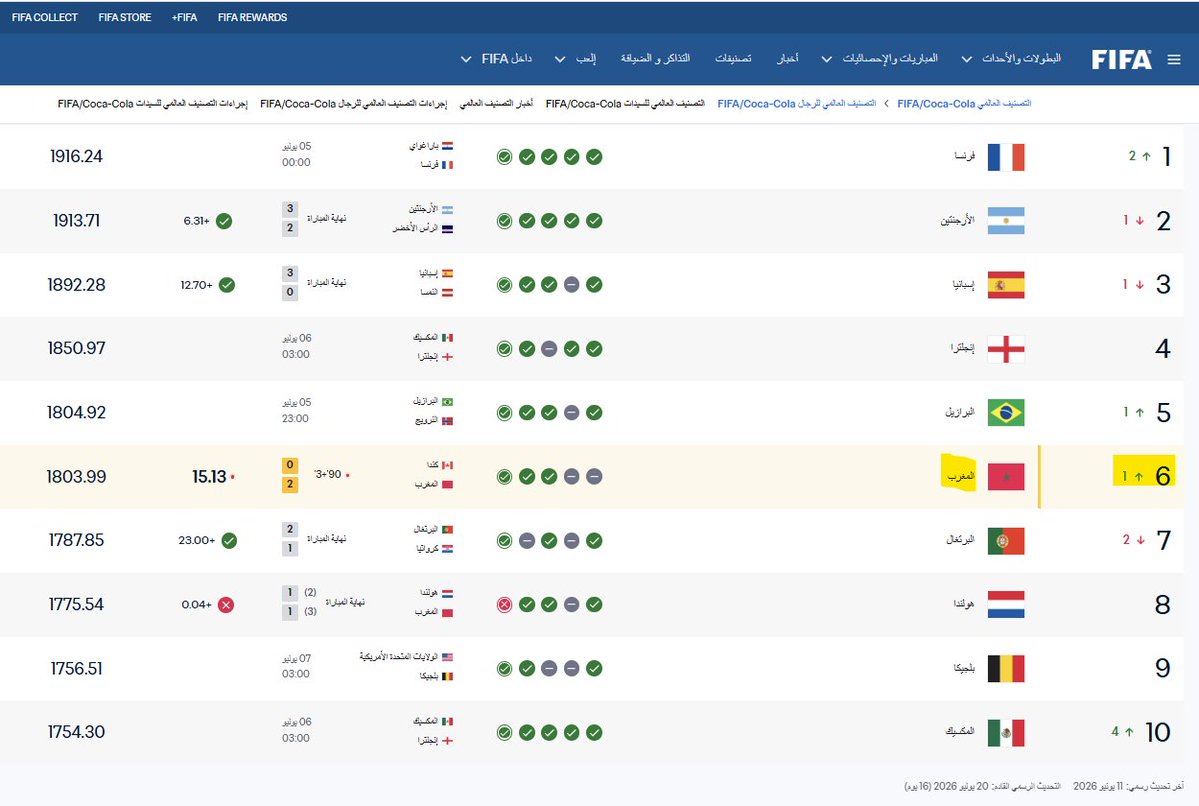Click the small USA flag in Belgium's fixture
The height and width of the screenshot is (806, 1199).
click(447, 658)
